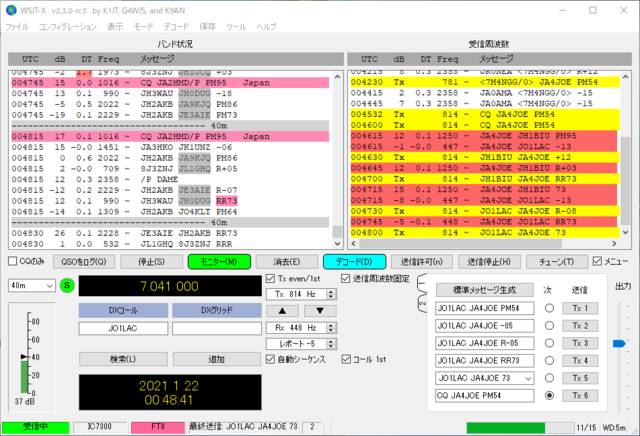This screenshot has height=436, width=640.
Task: Click the 検索(L) lookup button
Action: click(x=123, y=359)
